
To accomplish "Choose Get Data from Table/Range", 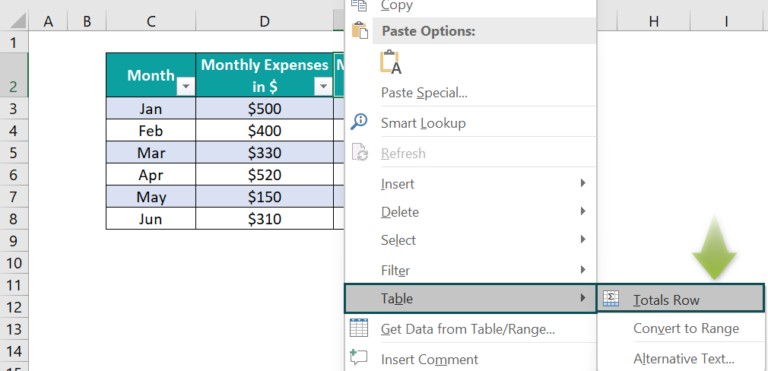I will tap(470, 328).
